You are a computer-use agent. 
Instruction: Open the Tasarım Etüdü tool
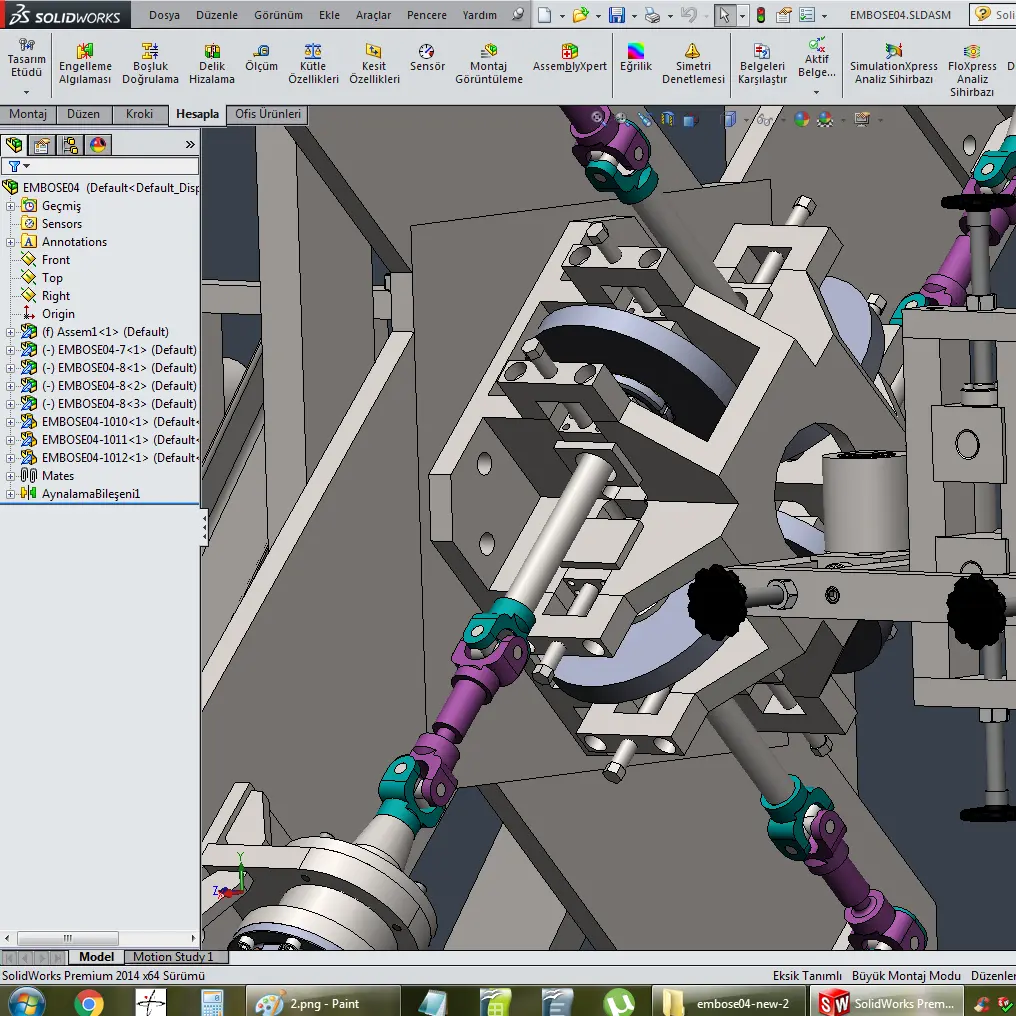(27, 65)
